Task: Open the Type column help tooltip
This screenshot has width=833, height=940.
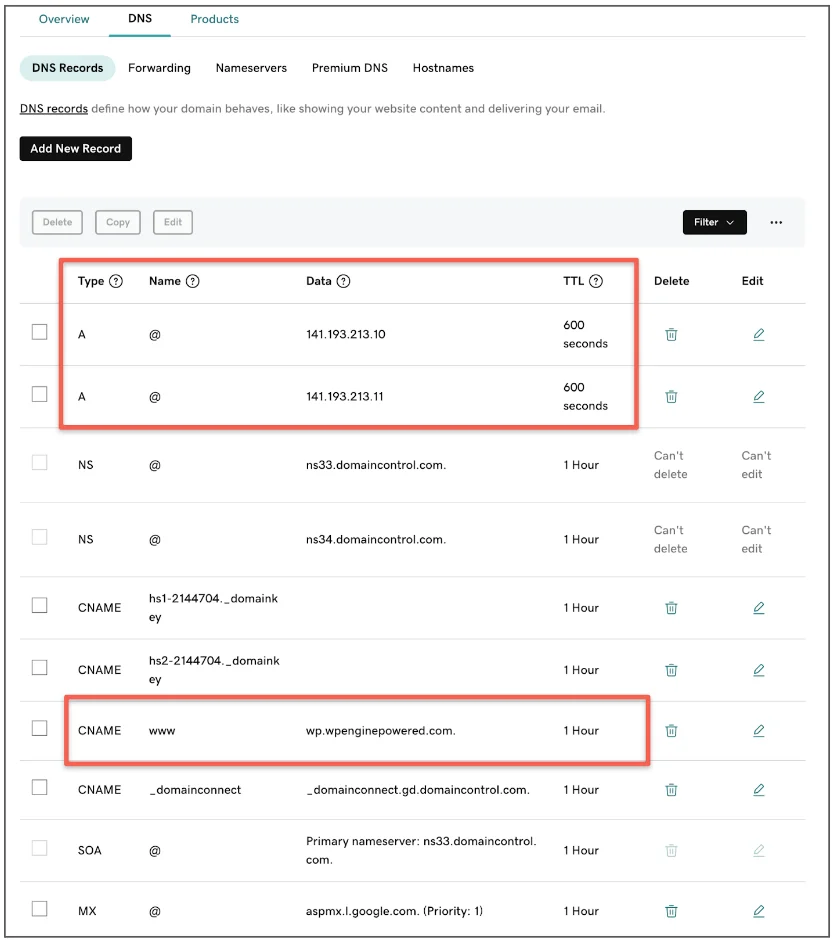Action: click(118, 281)
